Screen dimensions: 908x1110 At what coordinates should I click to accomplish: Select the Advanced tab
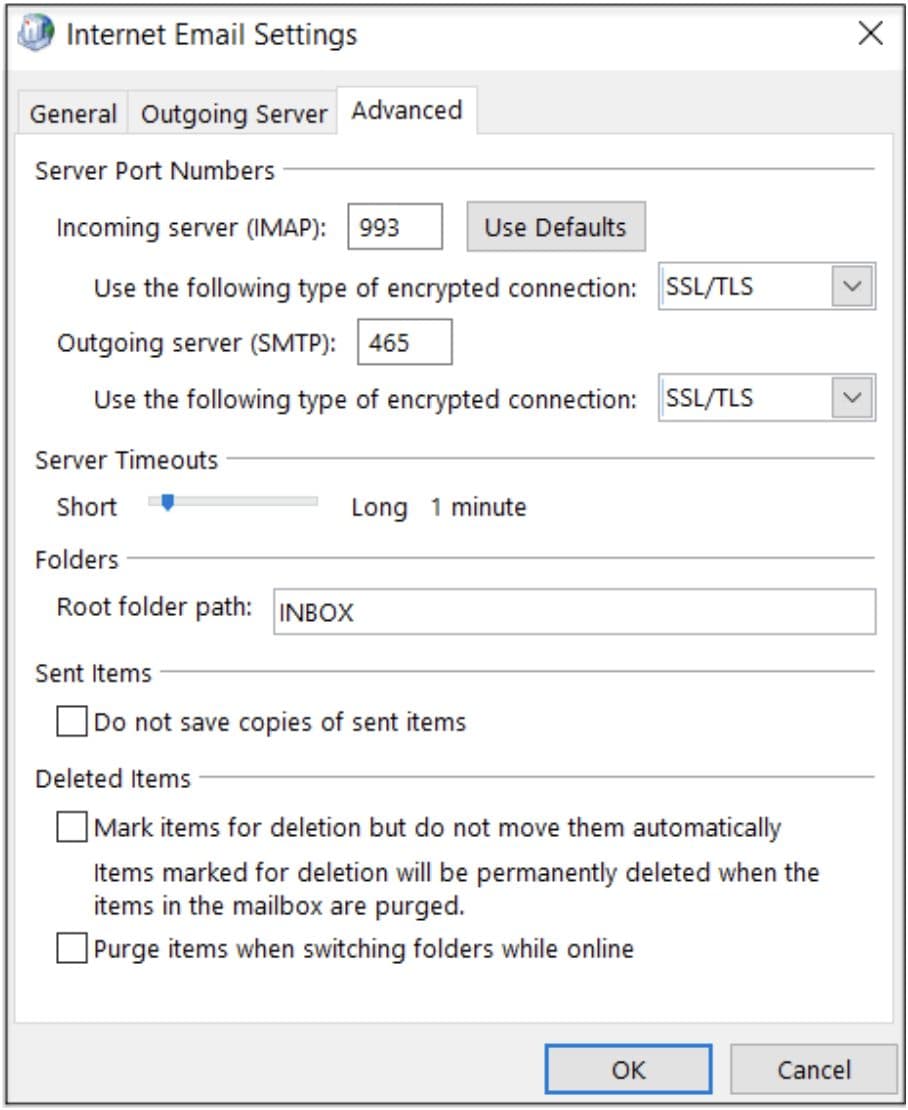[x=405, y=111]
